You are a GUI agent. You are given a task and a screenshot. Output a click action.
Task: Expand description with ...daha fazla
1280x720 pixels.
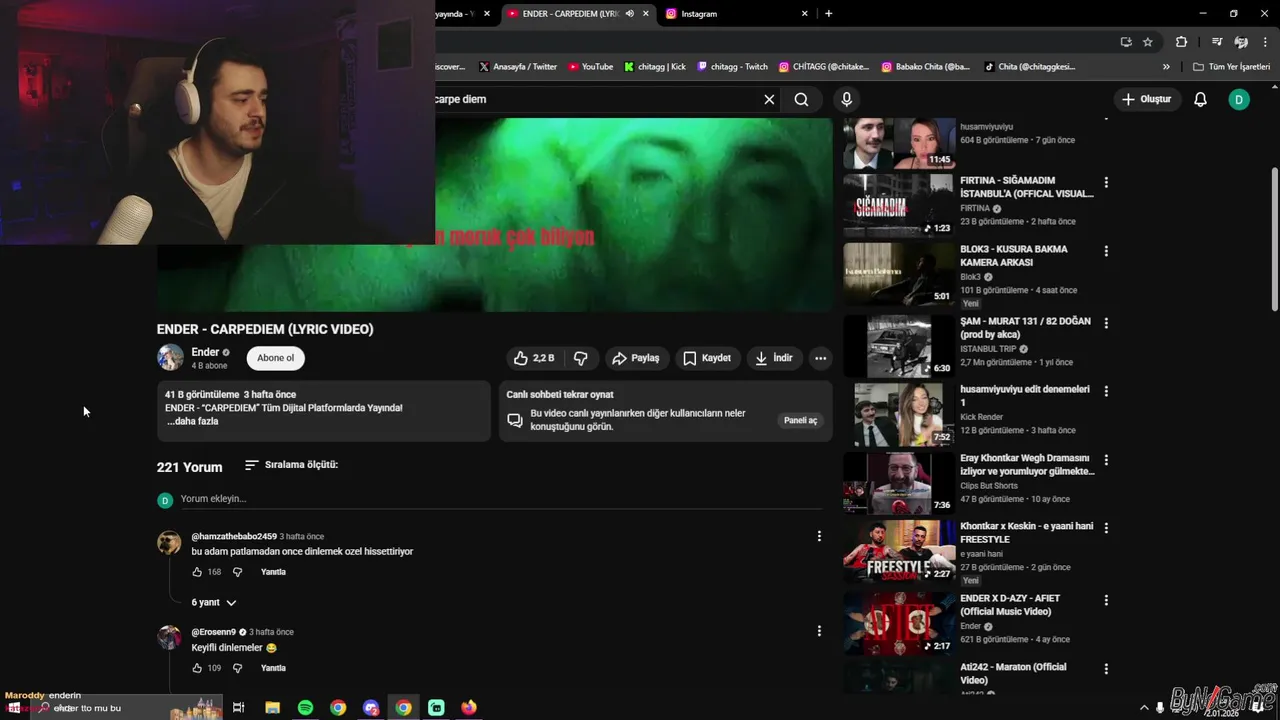coord(192,421)
